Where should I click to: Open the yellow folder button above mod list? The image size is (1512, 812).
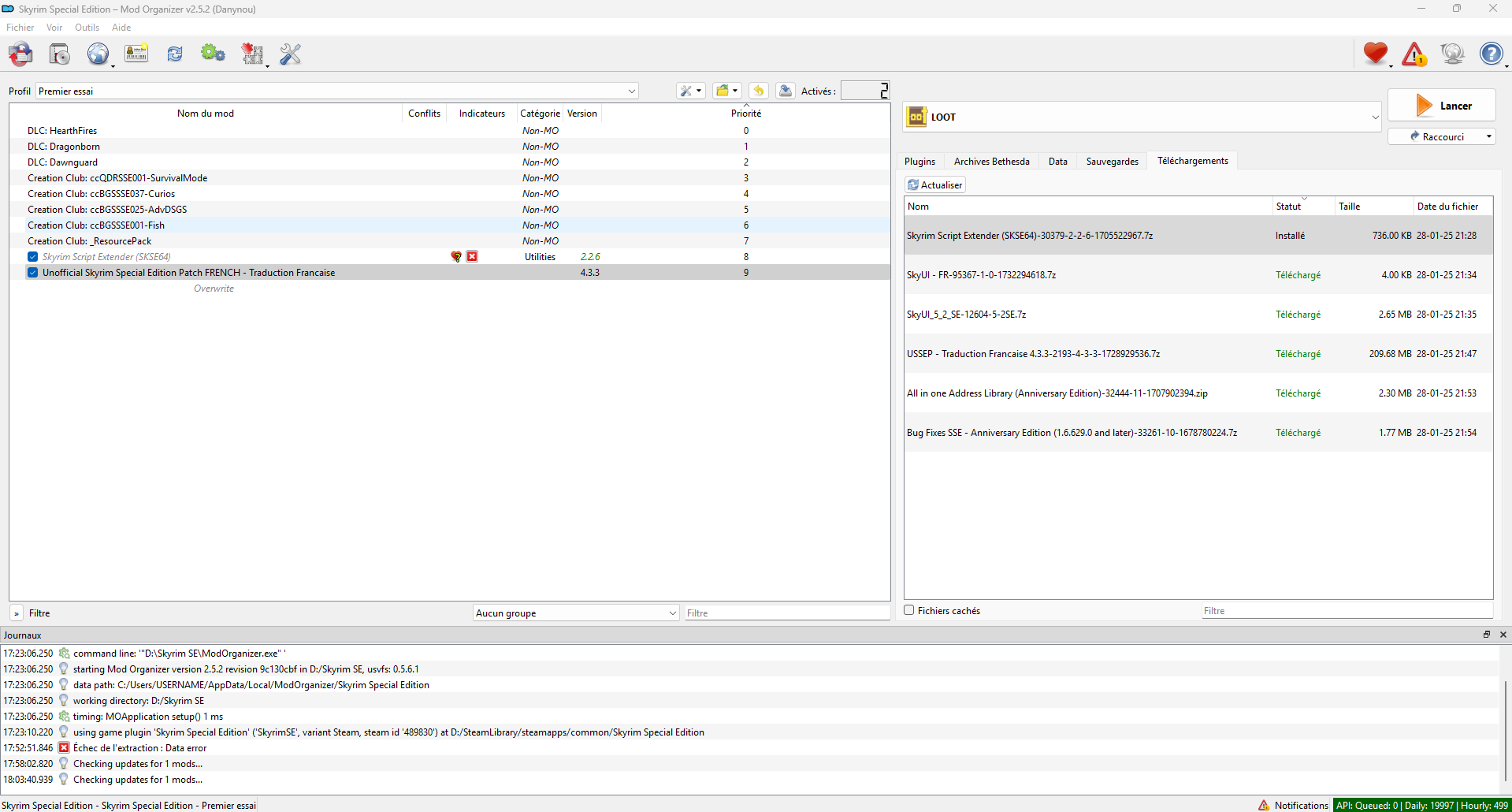pos(726,91)
